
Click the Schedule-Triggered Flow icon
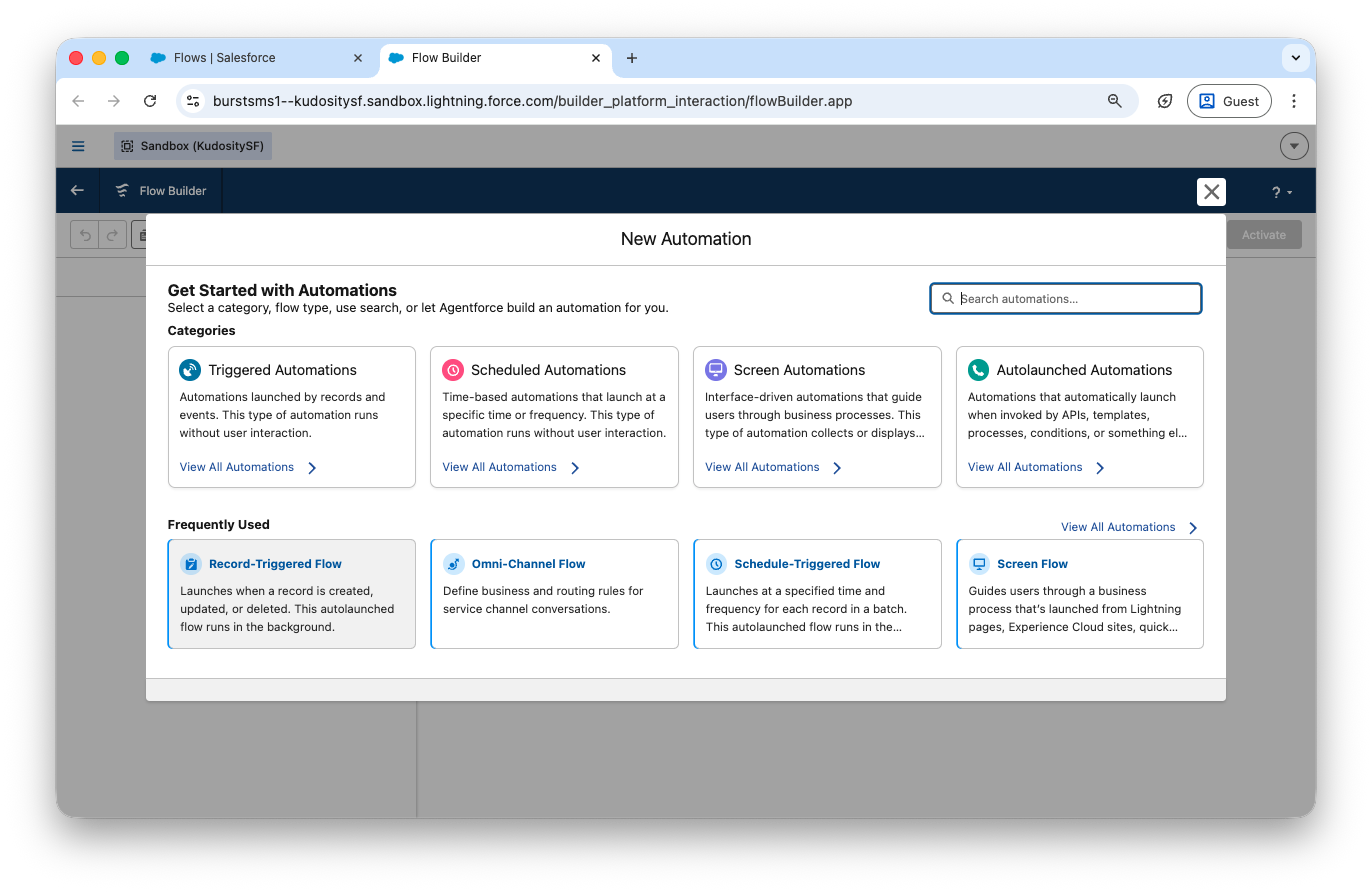tap(716, 564)
